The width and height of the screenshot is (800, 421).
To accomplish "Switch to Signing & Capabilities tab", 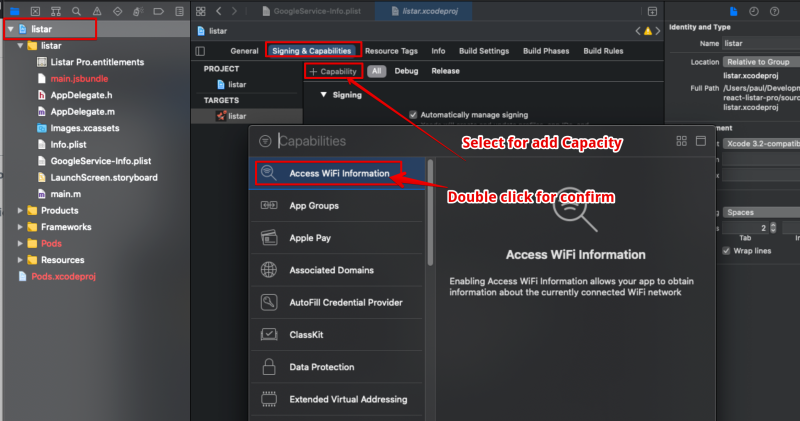I will point(312,51).
